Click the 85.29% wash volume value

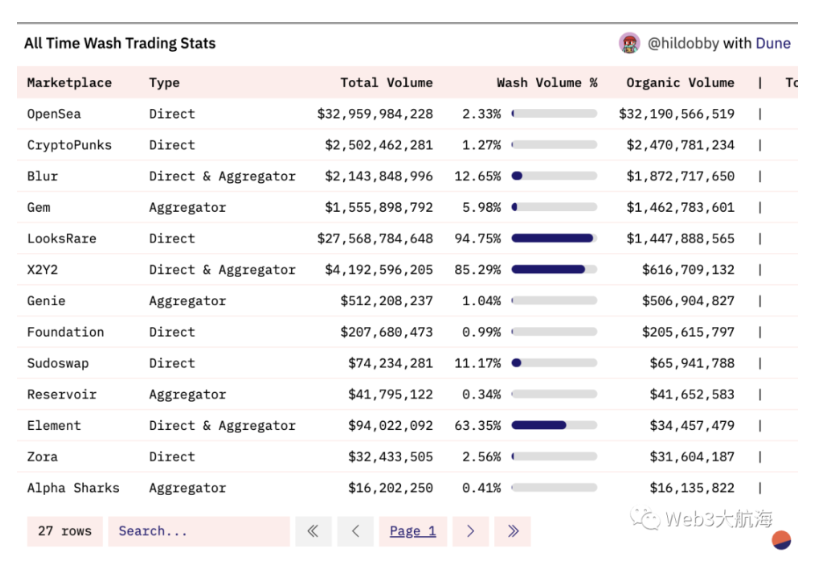point(478,269)
